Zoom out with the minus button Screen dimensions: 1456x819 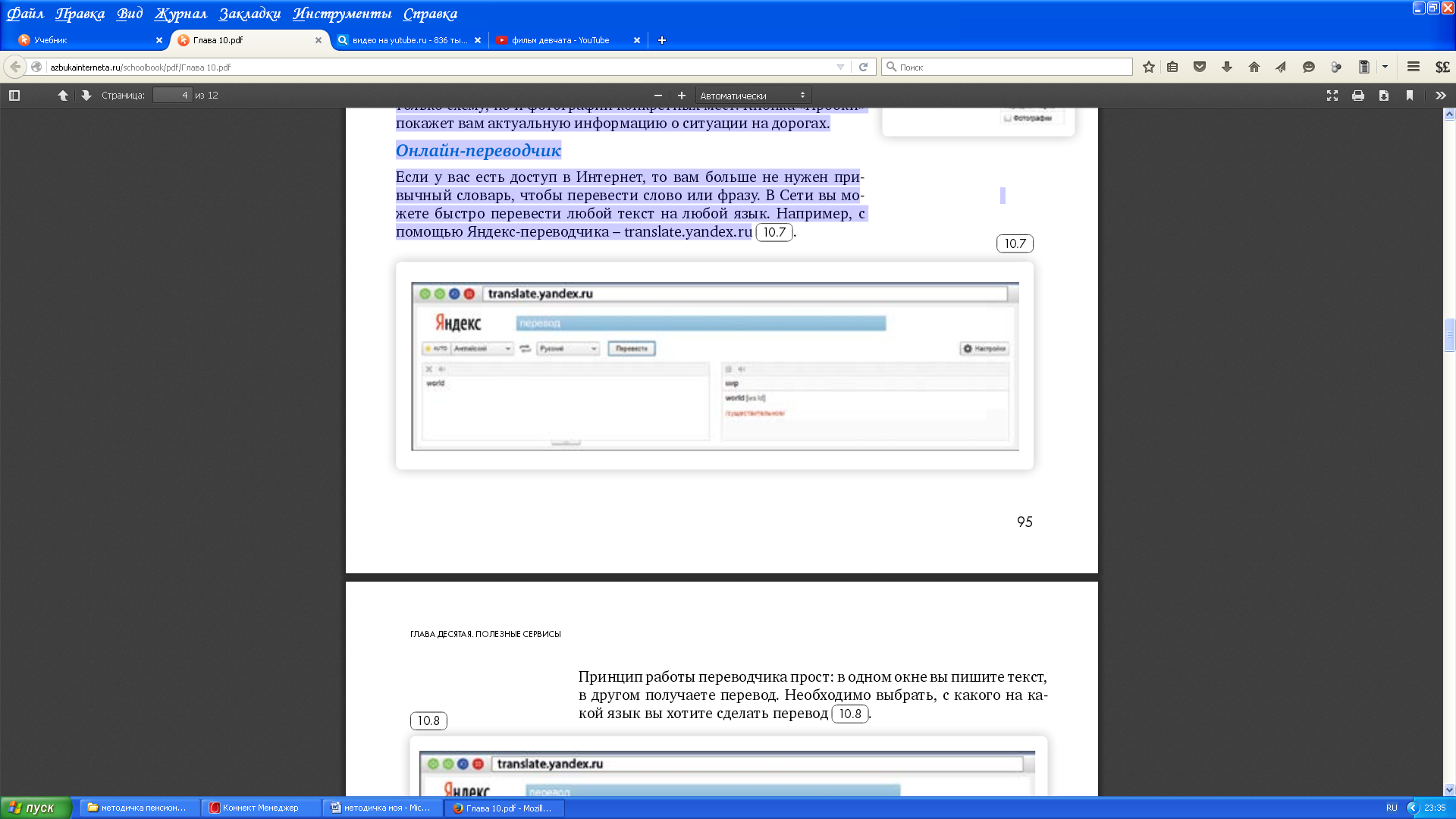click(658, 96)
